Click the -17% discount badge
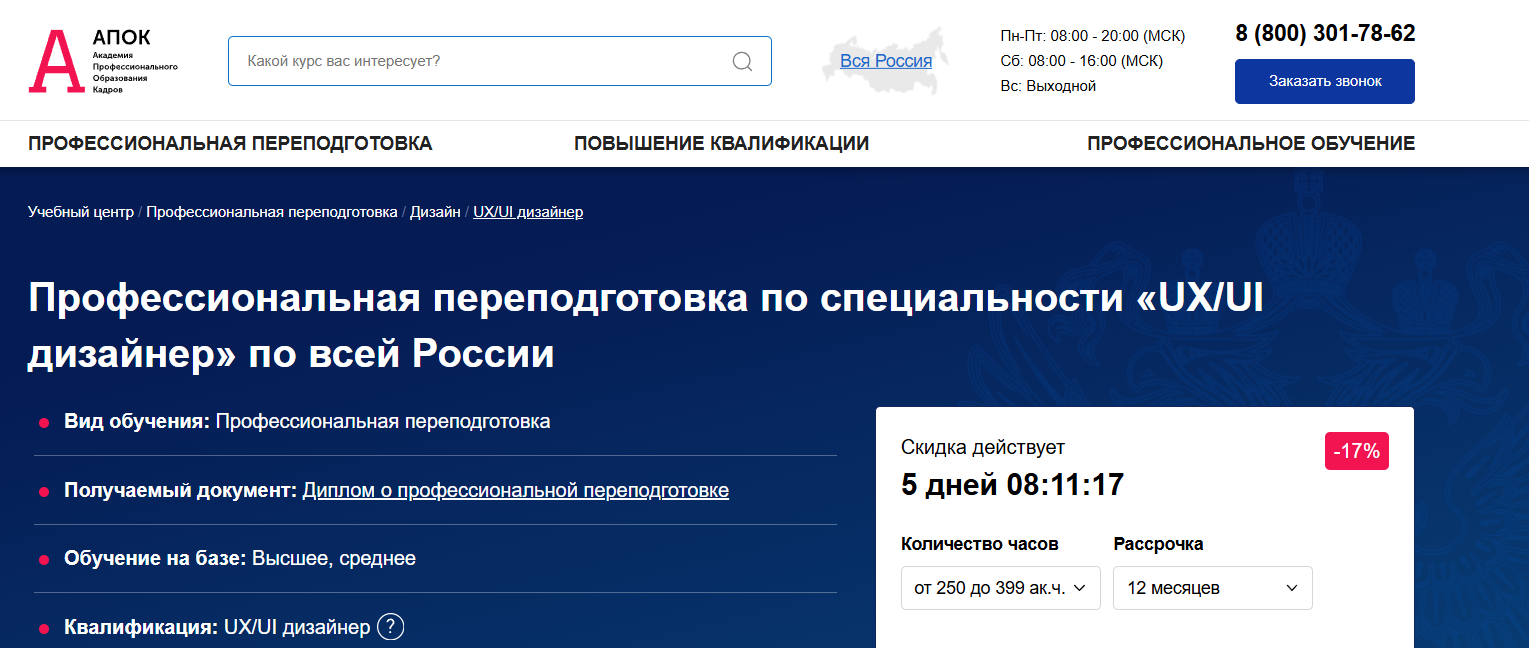This screenshot has height=648, width=1529. (1356, 451)
